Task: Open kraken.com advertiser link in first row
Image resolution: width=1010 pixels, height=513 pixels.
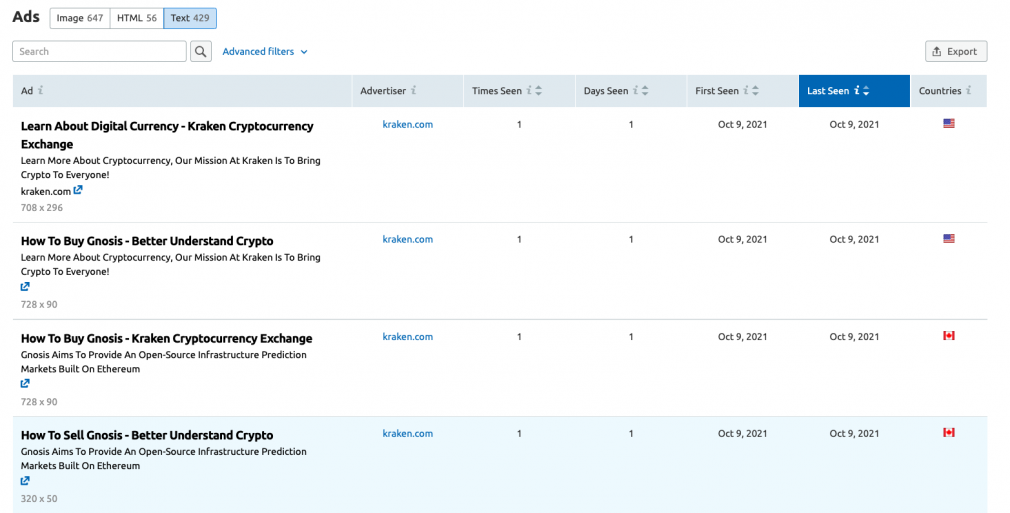Action: pos(408,124)
